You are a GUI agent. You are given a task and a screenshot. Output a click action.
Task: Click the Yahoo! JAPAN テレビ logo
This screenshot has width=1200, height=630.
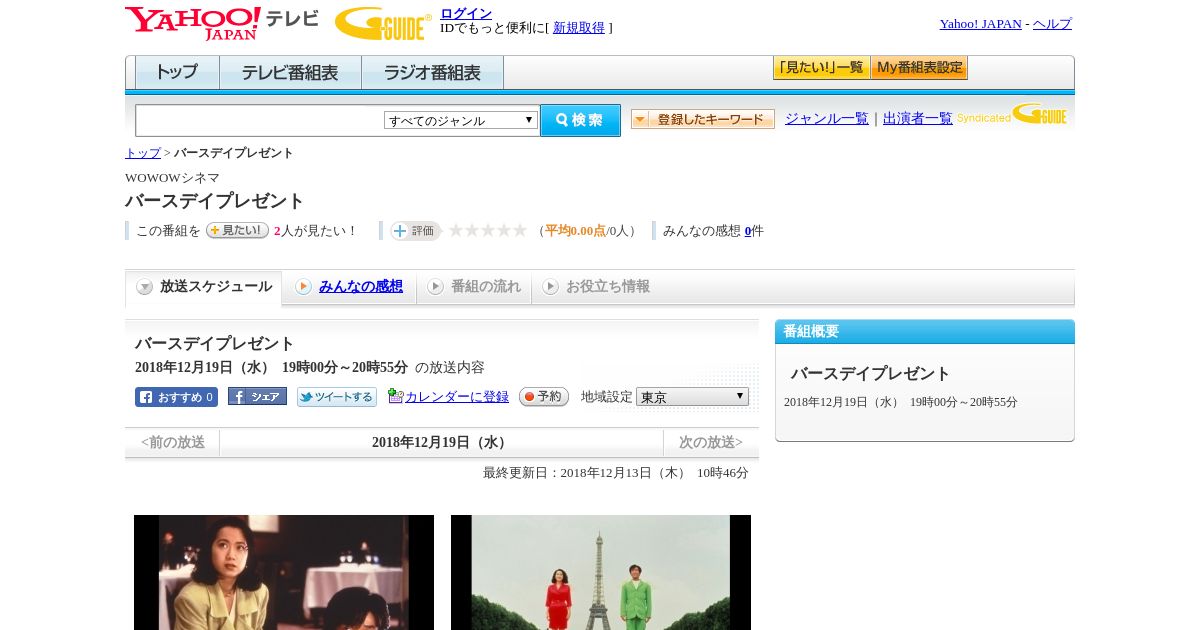tap(222, 23)
